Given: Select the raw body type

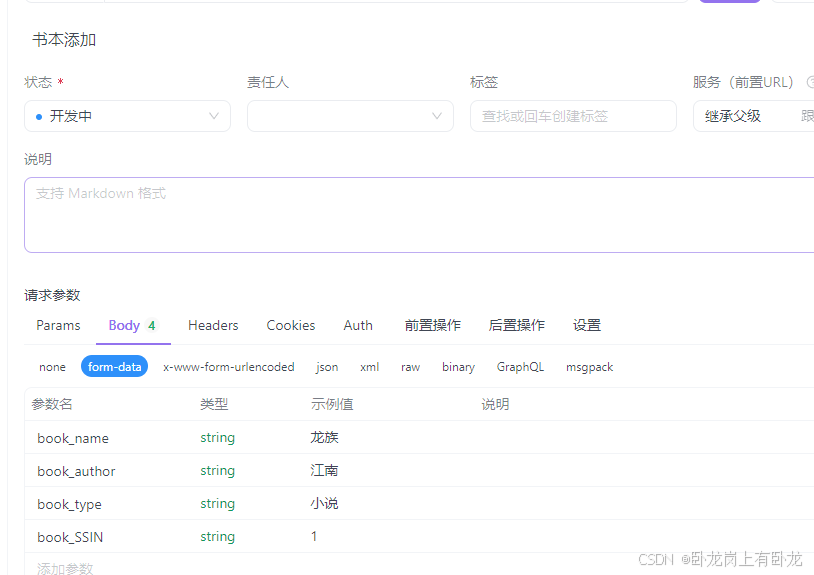Looking at the screenshot, I should 410,367.
